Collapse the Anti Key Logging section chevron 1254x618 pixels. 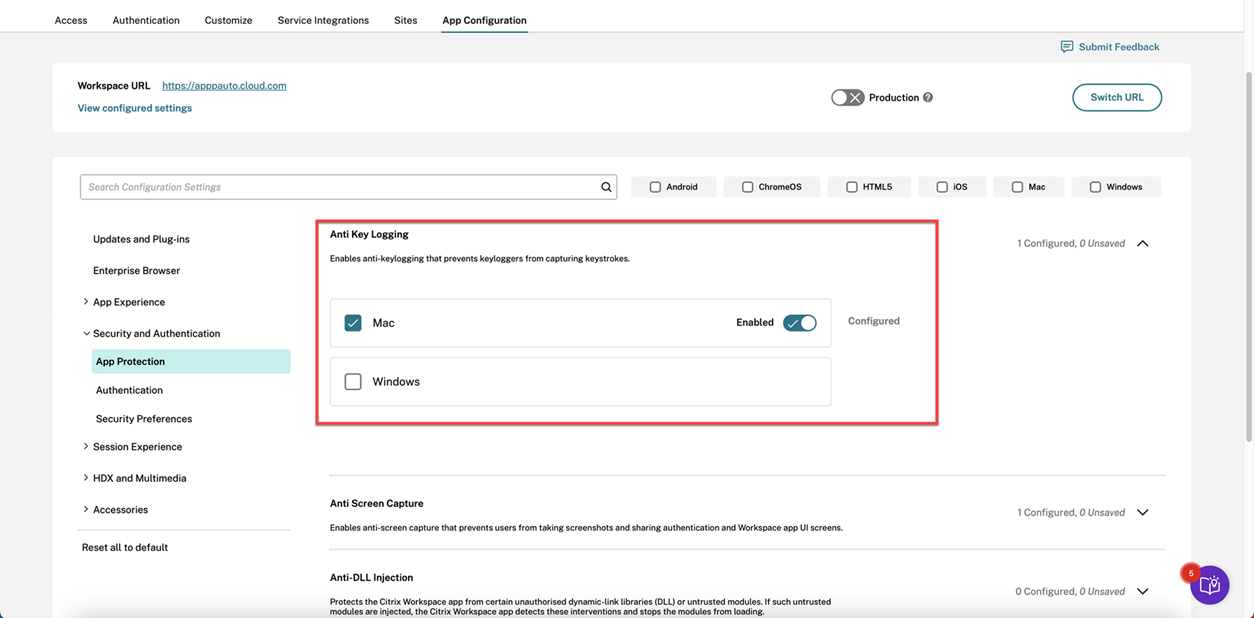tap(1142, 244)
